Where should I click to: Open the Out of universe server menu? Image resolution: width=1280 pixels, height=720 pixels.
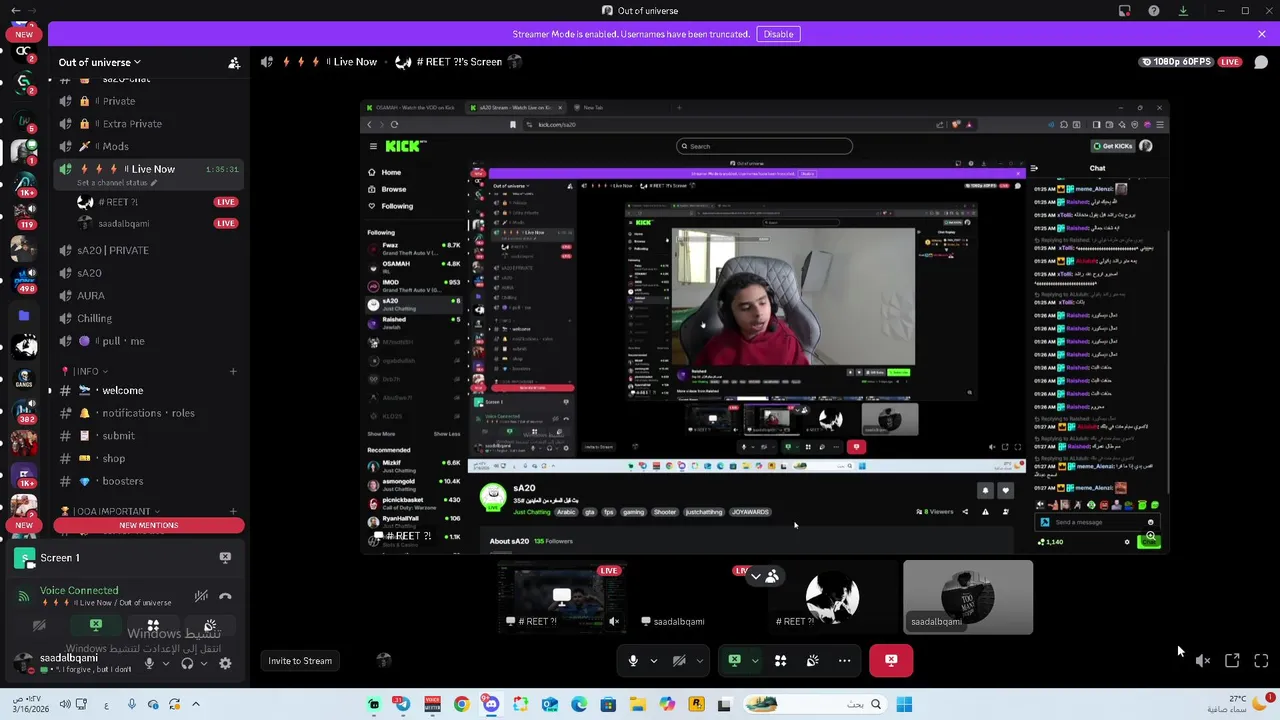[99, 62]
